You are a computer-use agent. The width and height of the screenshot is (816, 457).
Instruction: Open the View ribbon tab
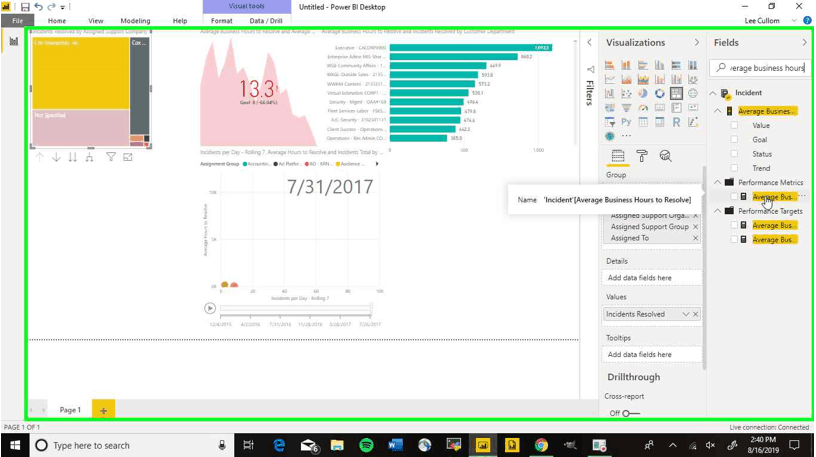pyautogui.click(x=96, y=21)
